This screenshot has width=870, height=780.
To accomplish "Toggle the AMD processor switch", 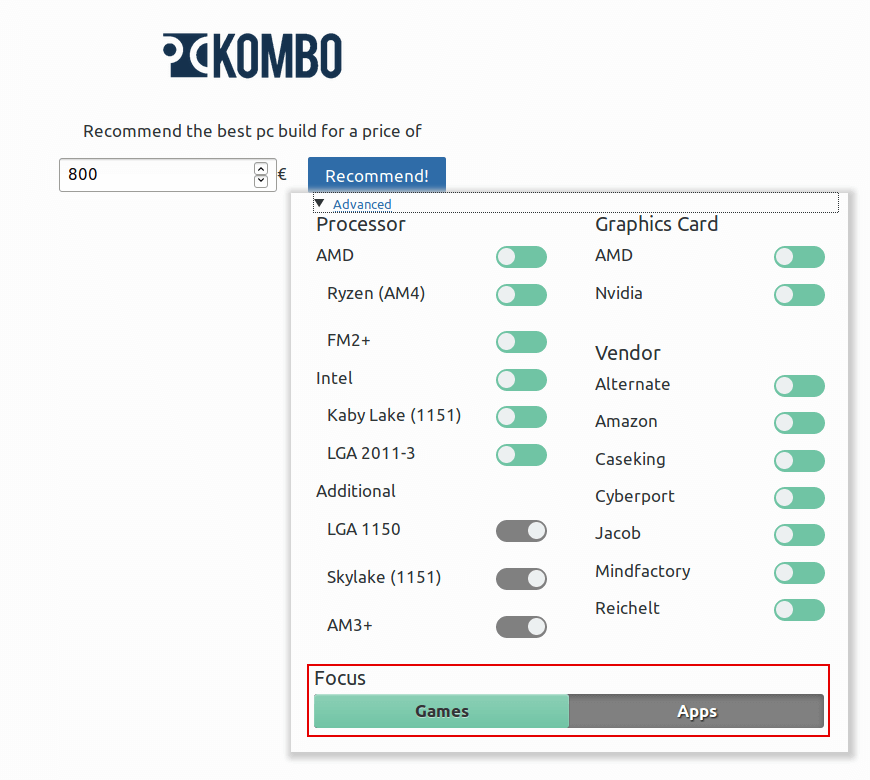I will 521,257.
